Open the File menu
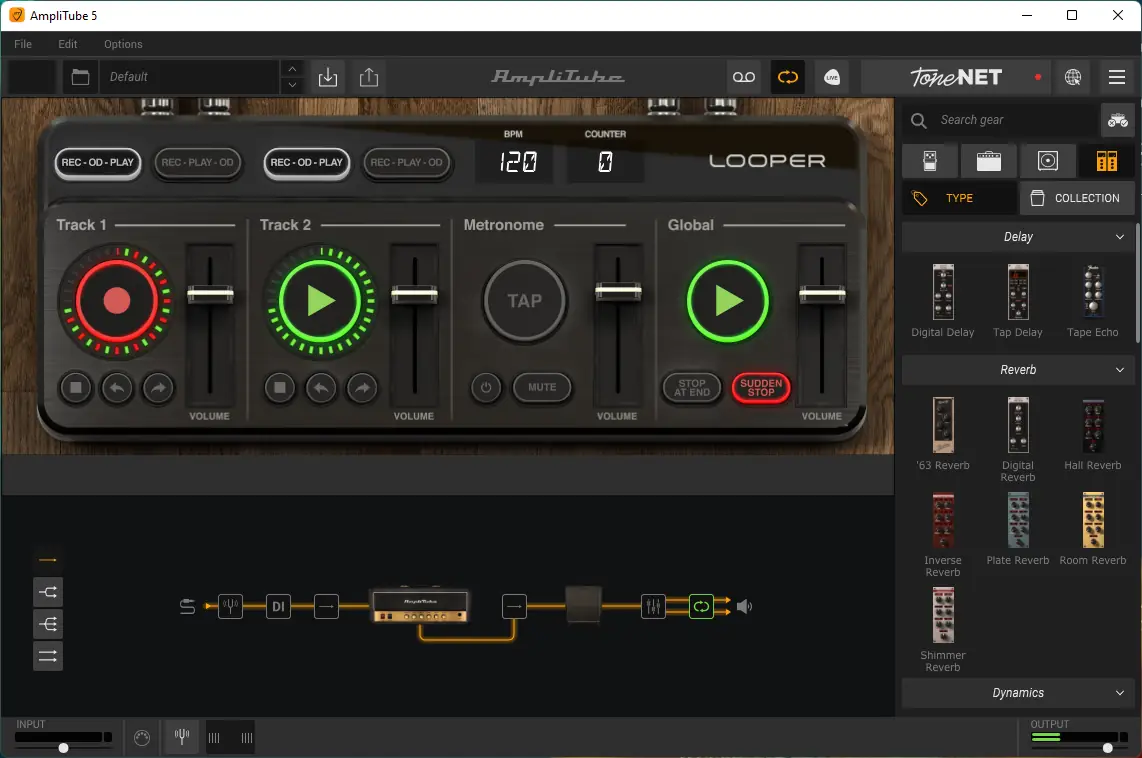The image size is (1142, 758). click(23, 44)
